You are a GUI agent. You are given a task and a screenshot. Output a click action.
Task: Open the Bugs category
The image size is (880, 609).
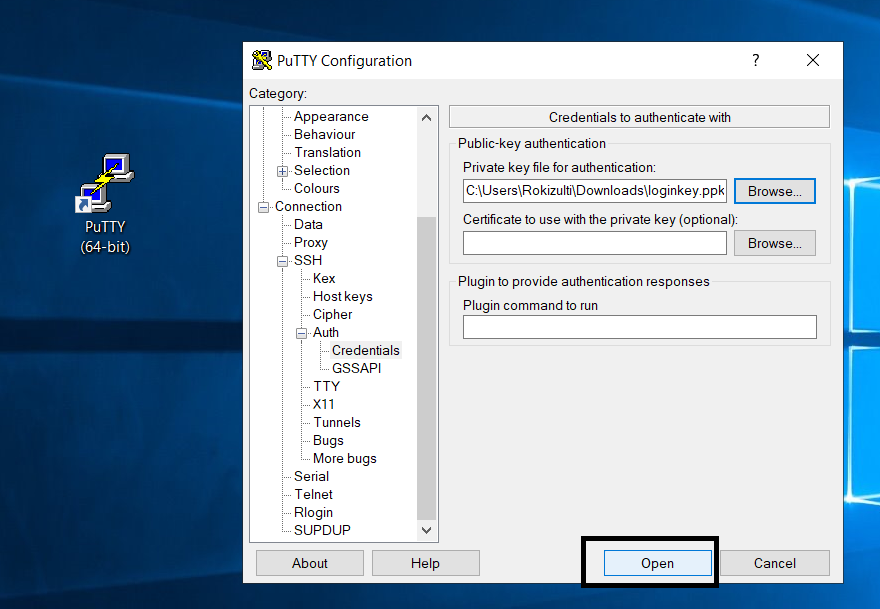[328, 439]
